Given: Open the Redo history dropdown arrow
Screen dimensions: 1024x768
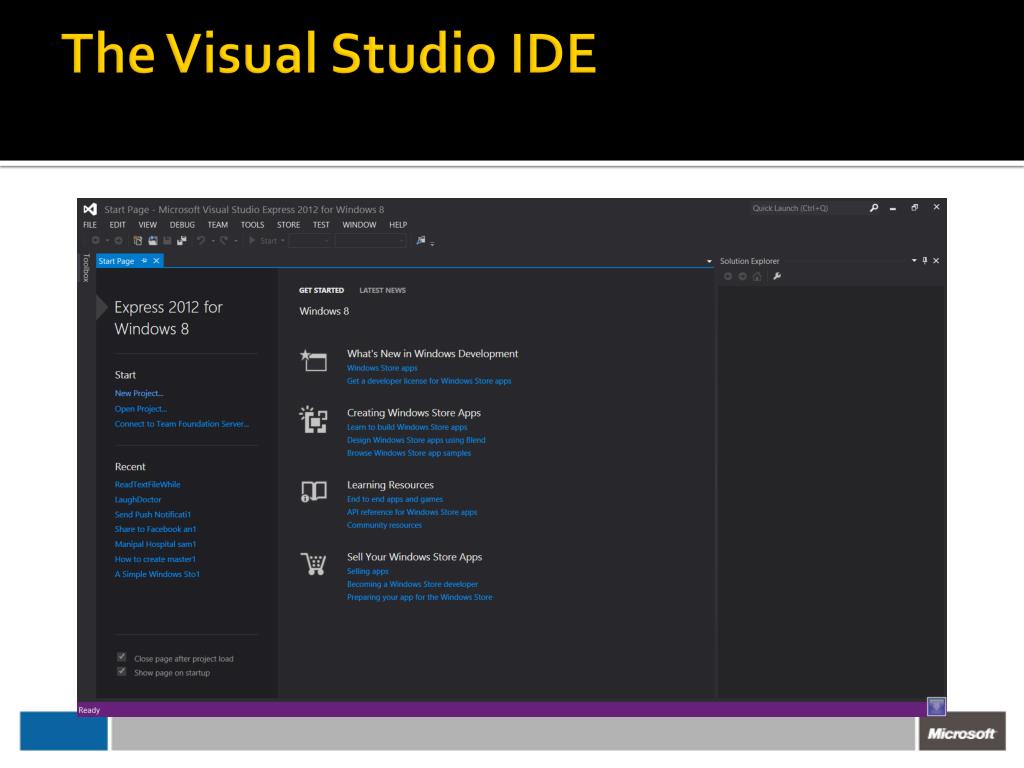Looking at the screenshot, I should [x=236, y=241].
